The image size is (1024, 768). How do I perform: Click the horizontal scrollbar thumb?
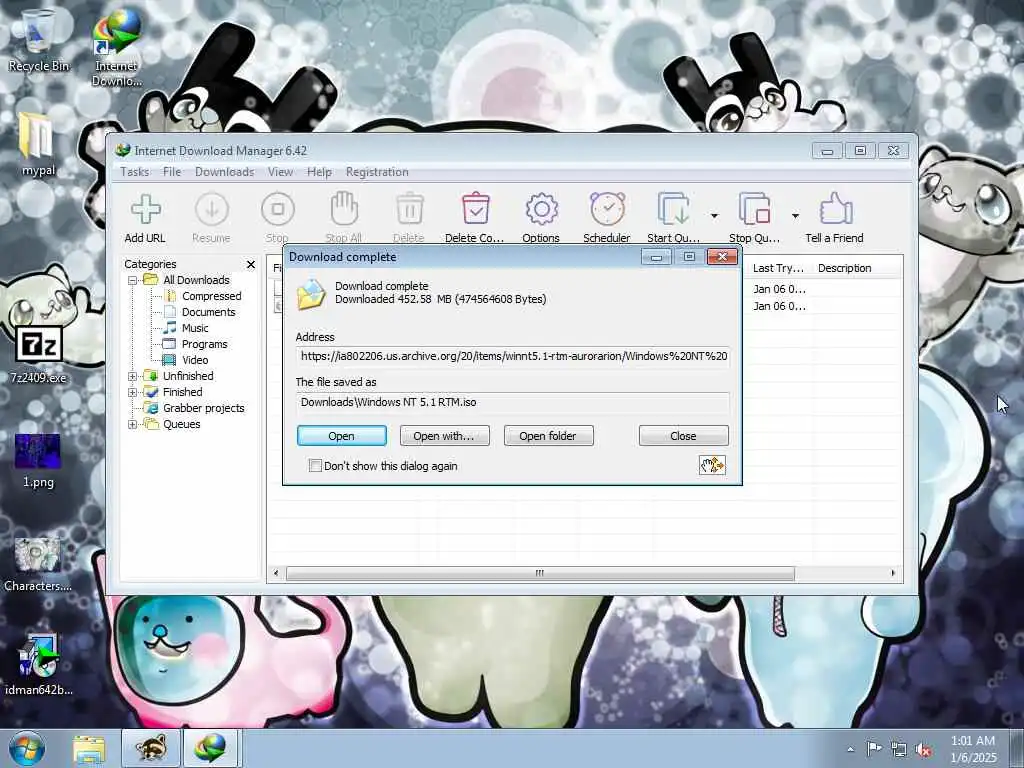[x=540, y=573]
